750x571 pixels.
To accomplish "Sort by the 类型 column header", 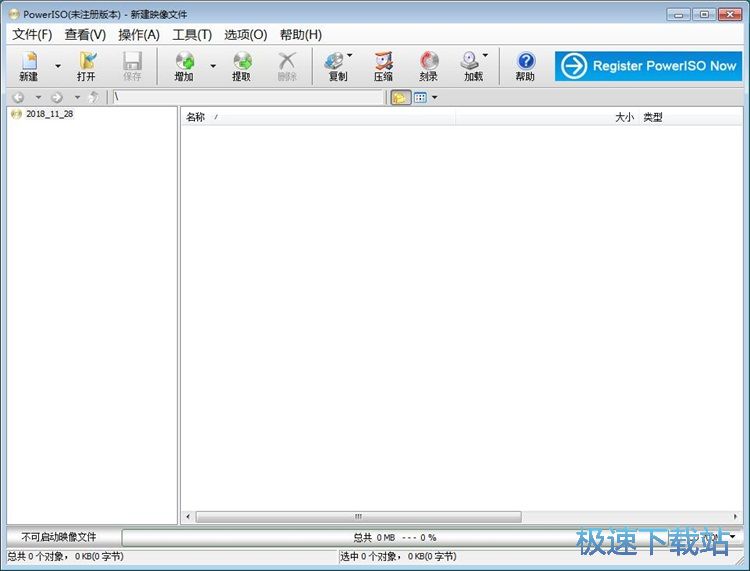I will [653, 117].
